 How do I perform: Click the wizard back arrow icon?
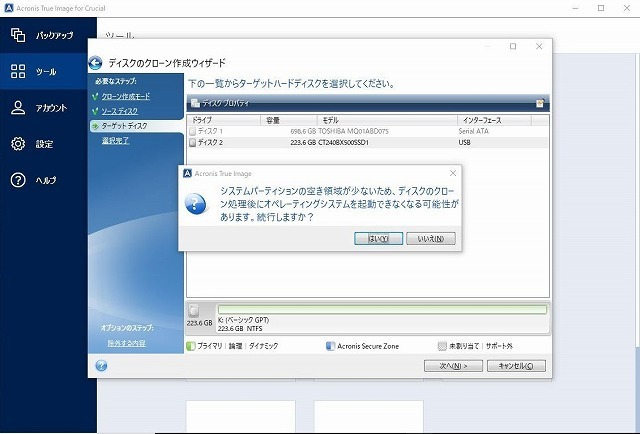click(96, 63)
